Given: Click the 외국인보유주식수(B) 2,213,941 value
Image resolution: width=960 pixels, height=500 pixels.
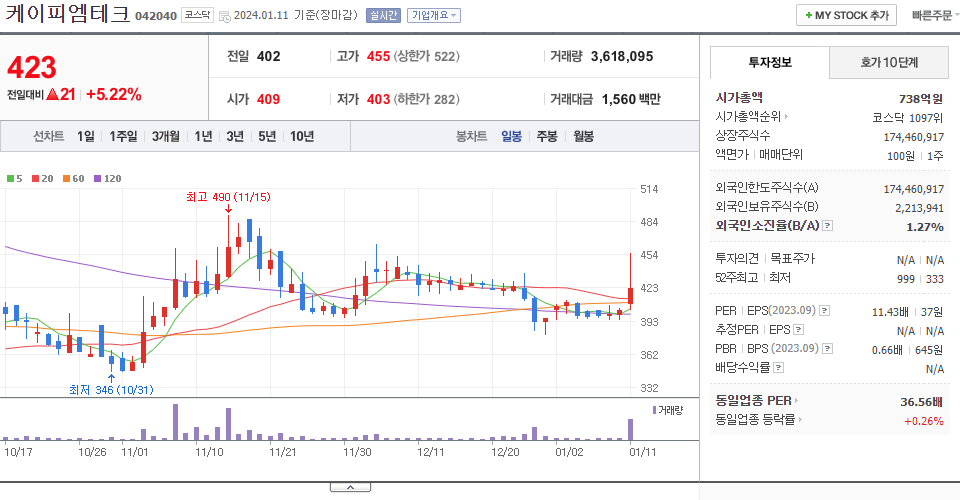Looking at the screenshot, I should tap(919, 208).
